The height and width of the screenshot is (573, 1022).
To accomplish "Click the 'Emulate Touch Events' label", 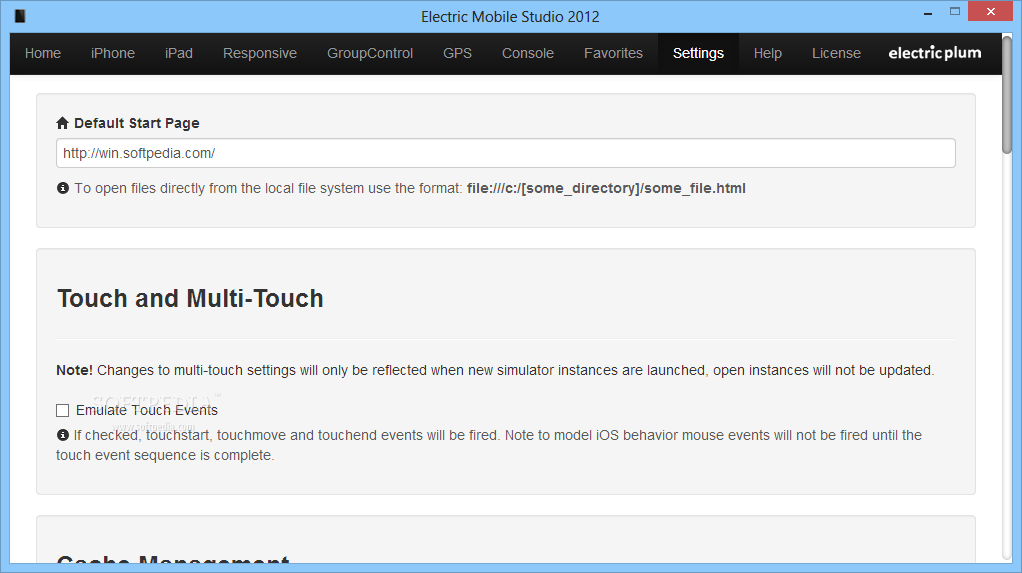I will 147,410.
